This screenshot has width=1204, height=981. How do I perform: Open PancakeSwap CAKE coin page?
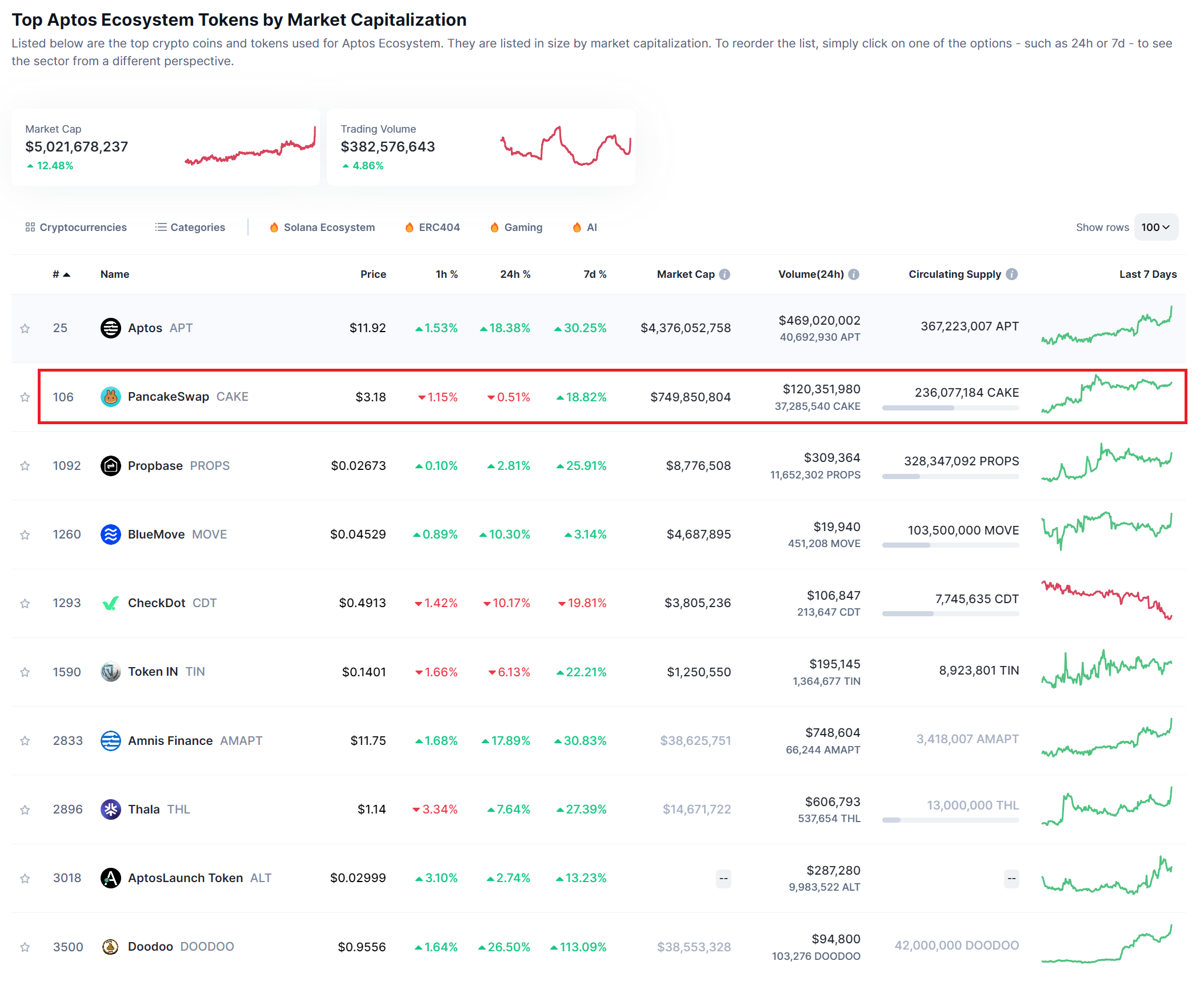[x=188, y=397]
